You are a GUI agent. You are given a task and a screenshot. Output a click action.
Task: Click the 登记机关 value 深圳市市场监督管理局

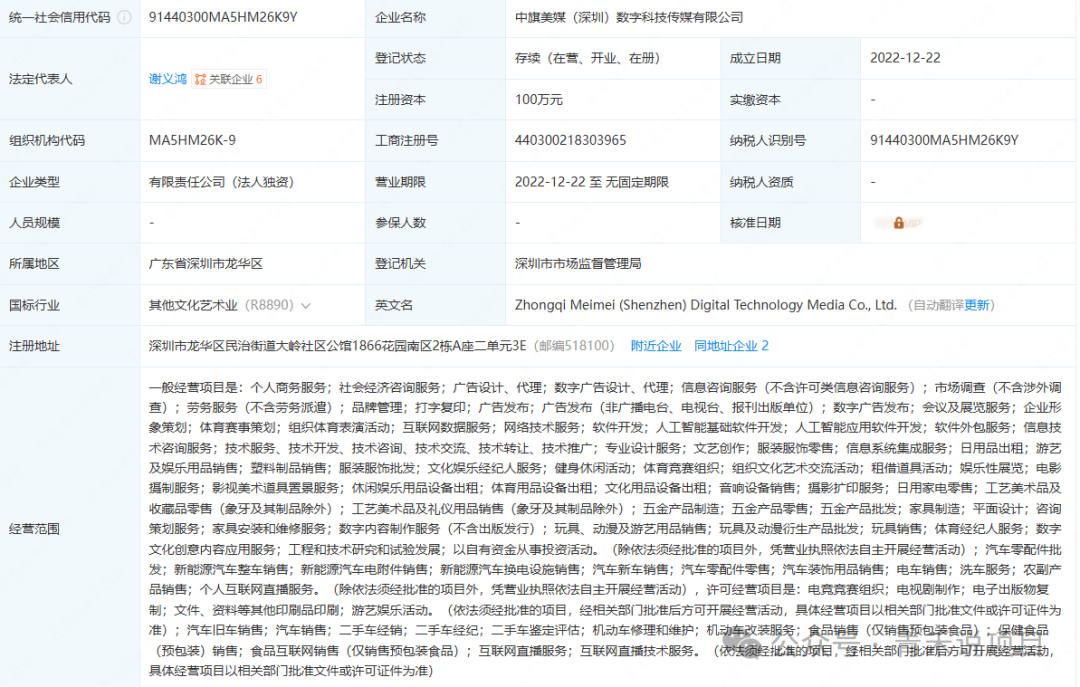coord(578,264)
